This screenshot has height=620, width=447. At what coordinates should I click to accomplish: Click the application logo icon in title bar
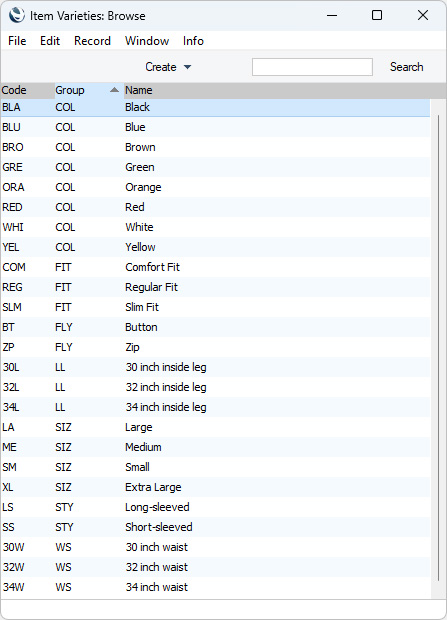17,15
